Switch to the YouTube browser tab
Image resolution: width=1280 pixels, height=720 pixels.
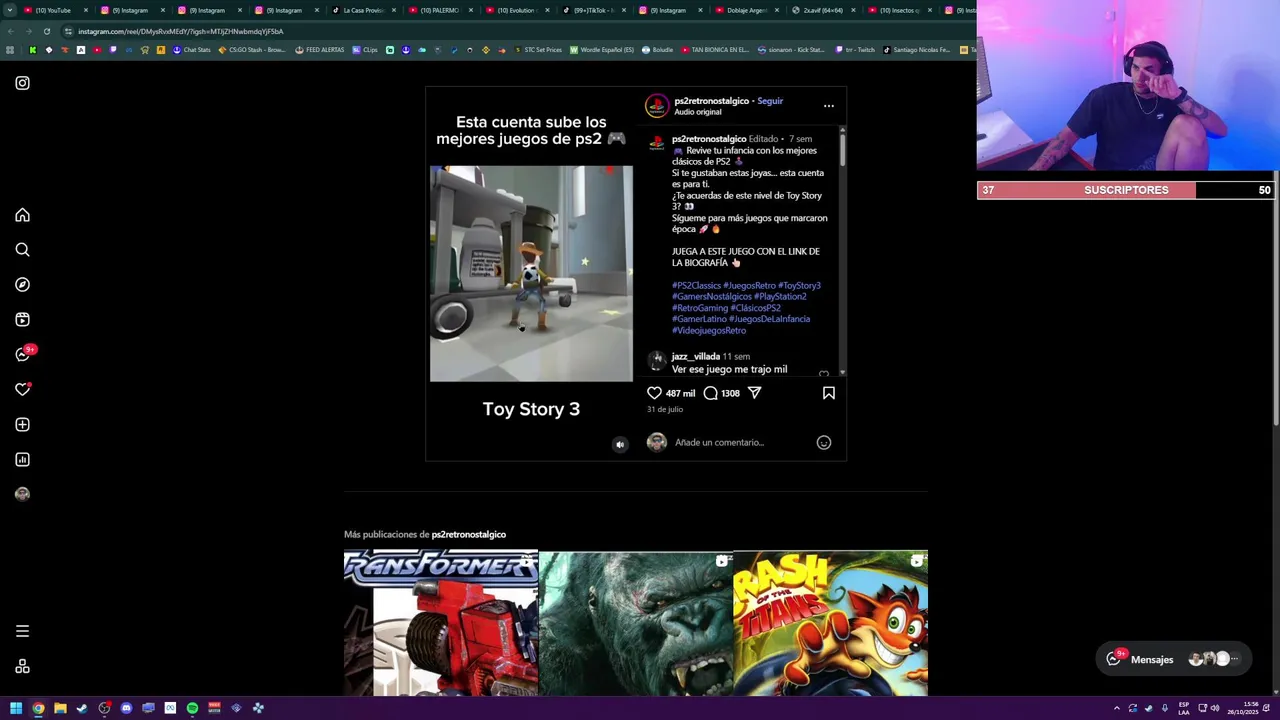point(54,10)
